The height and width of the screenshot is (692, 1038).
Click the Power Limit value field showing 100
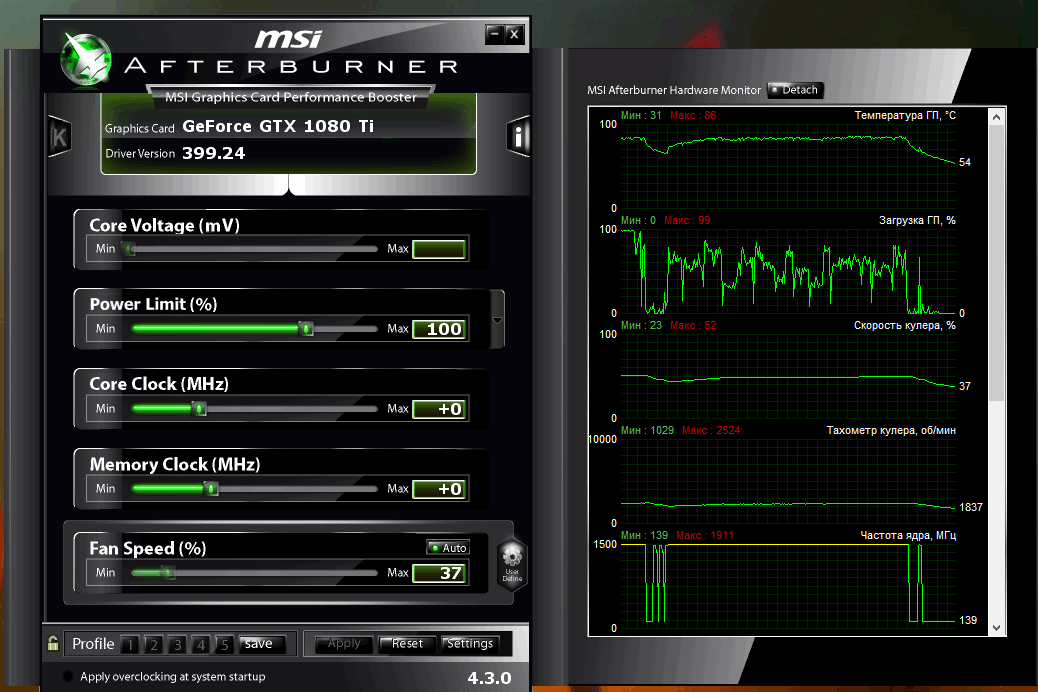coord(440,329)
